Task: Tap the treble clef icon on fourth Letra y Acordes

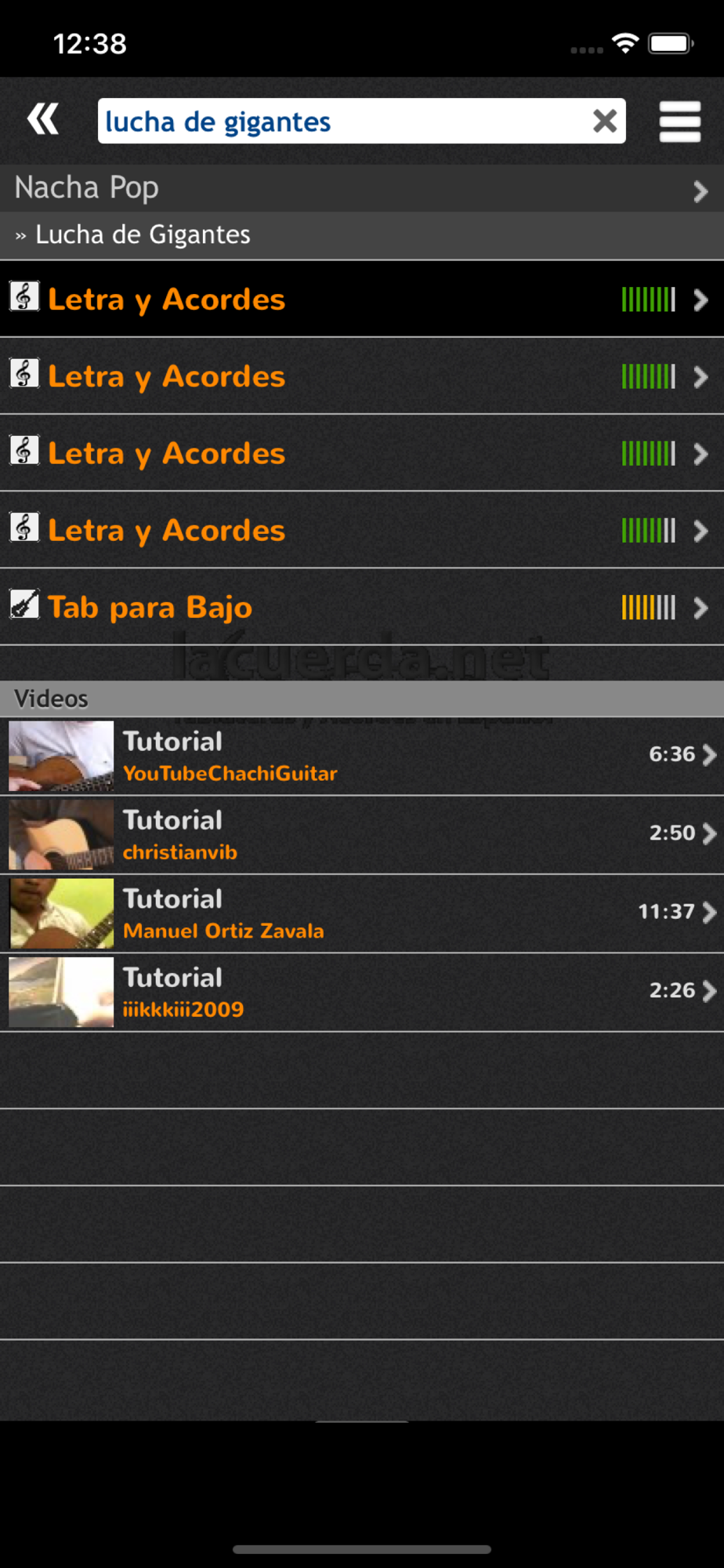Action: (x=24, y=528)
